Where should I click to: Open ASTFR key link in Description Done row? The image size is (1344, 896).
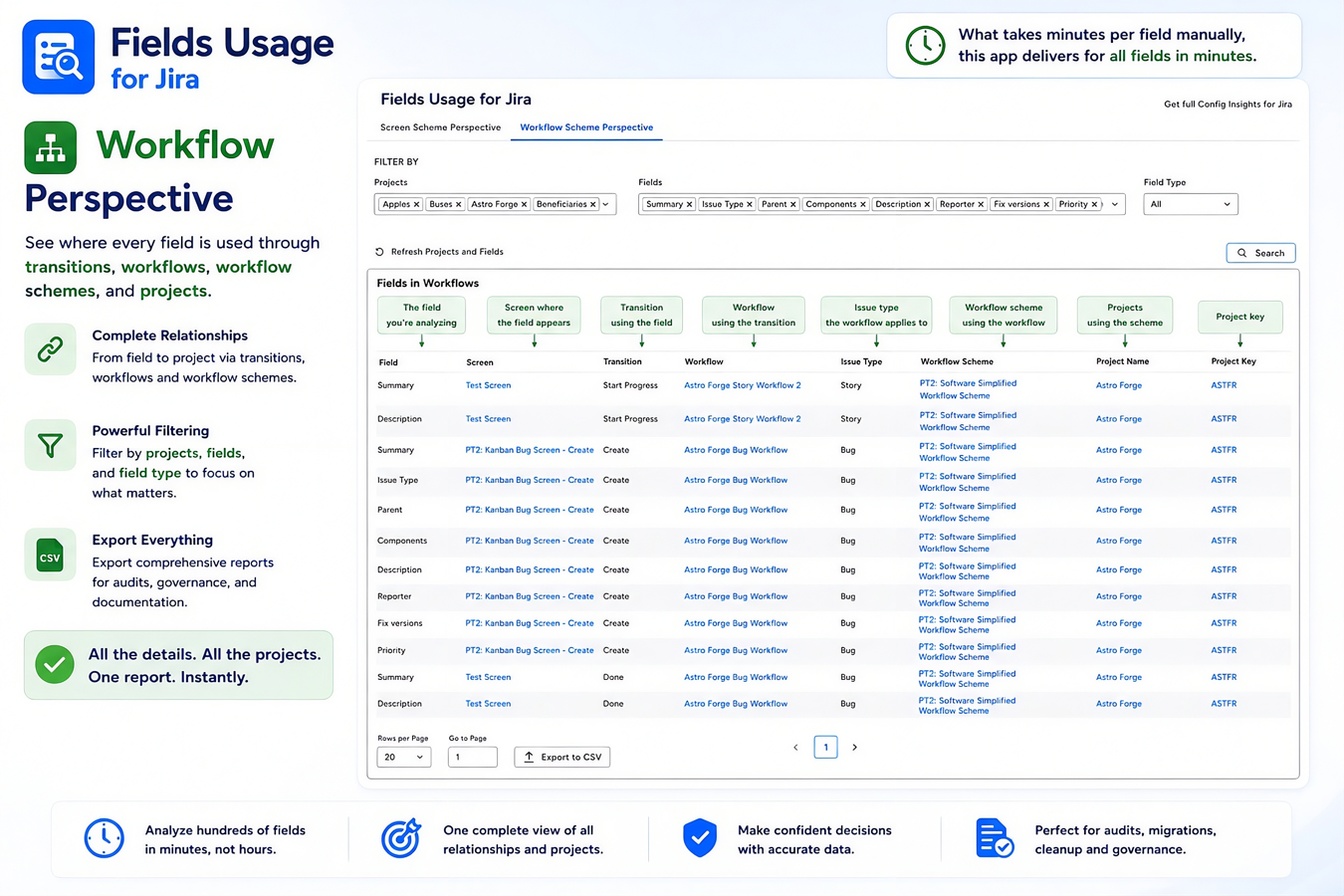[x=1224, y=704]
